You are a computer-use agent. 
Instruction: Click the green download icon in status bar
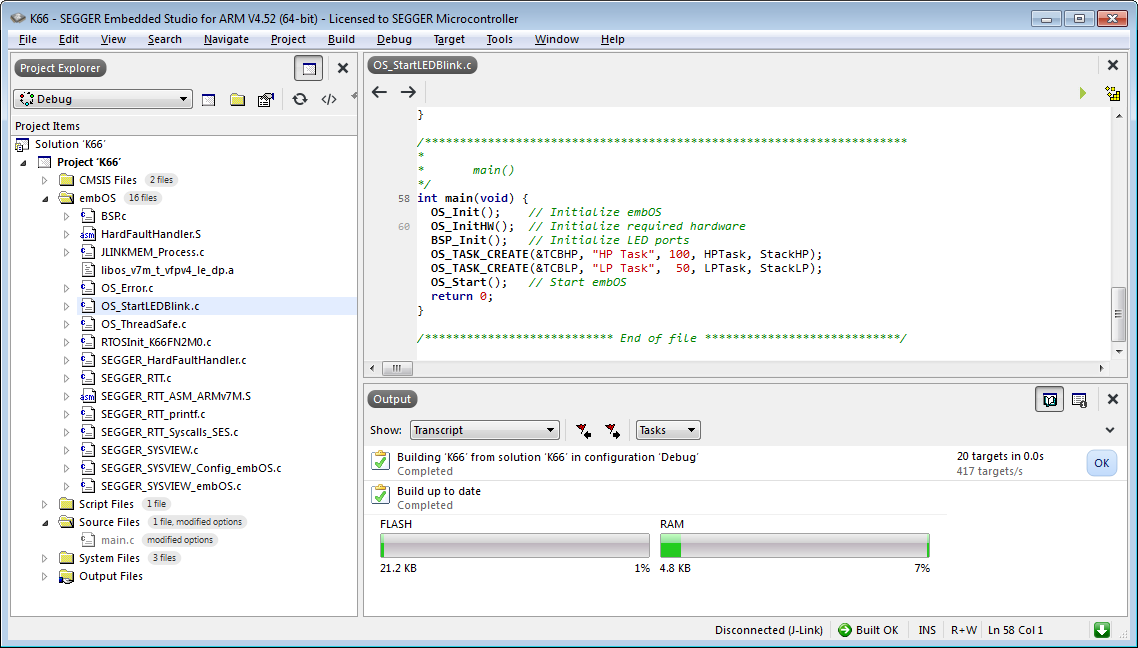1101,630
